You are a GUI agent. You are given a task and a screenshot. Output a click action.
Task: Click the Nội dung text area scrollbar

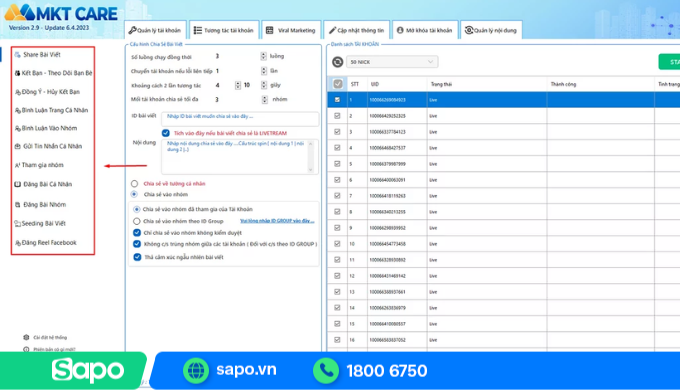[x=311, y=157]
